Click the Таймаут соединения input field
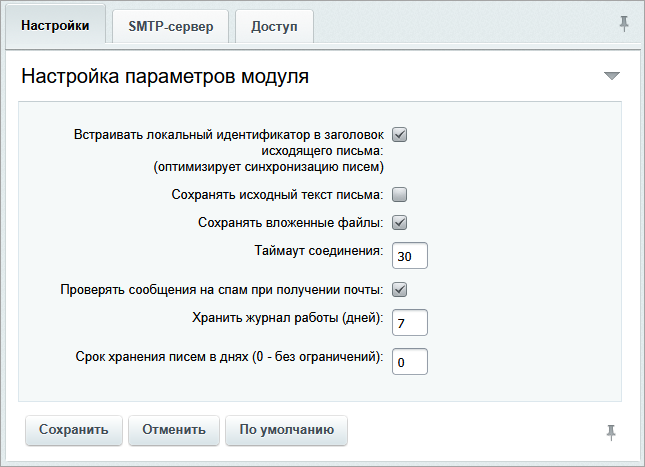The height and width of the screenshot is (467, 645). click(x=410, y=256)
